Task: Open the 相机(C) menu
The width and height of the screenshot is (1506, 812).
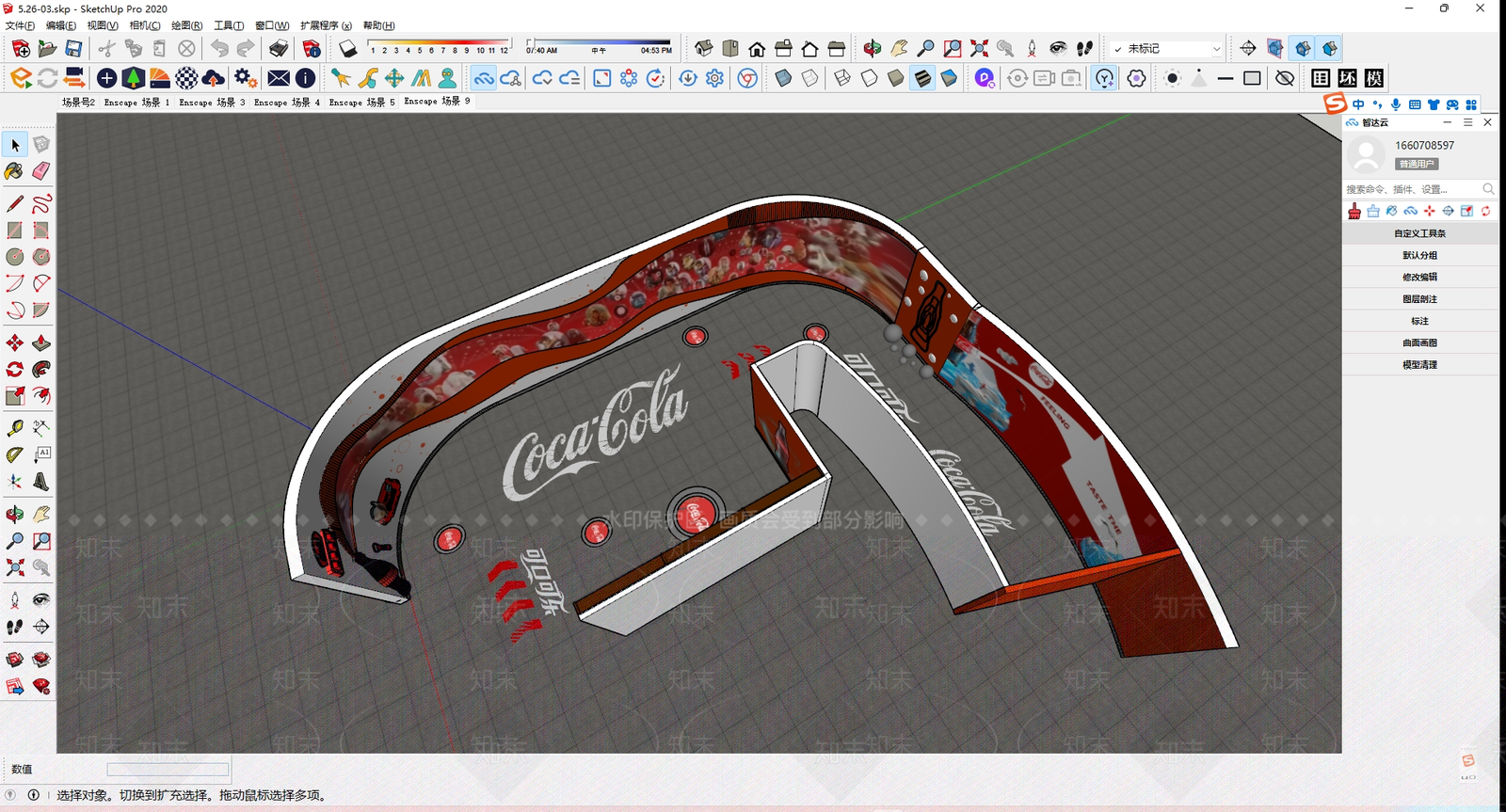Action: coord(145,25)
